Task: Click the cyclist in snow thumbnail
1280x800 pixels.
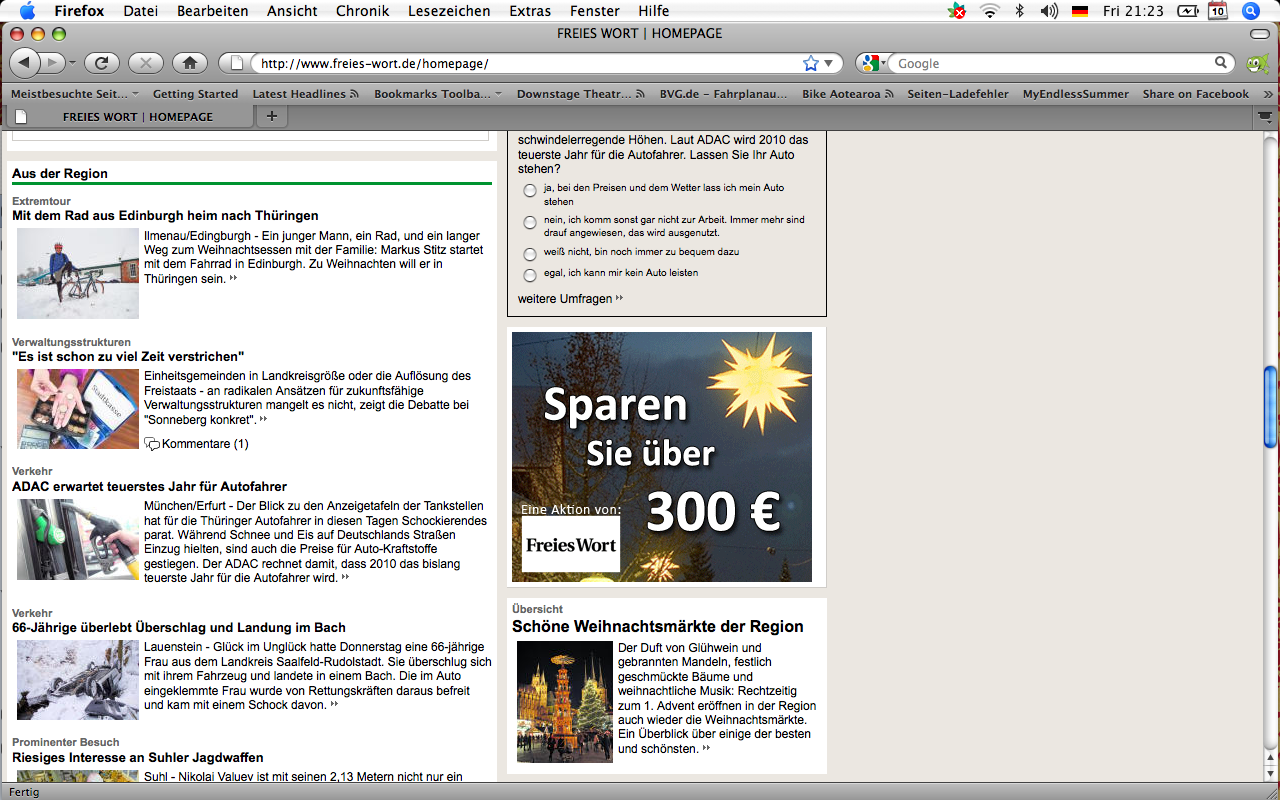Action: [x=78, y=273]
